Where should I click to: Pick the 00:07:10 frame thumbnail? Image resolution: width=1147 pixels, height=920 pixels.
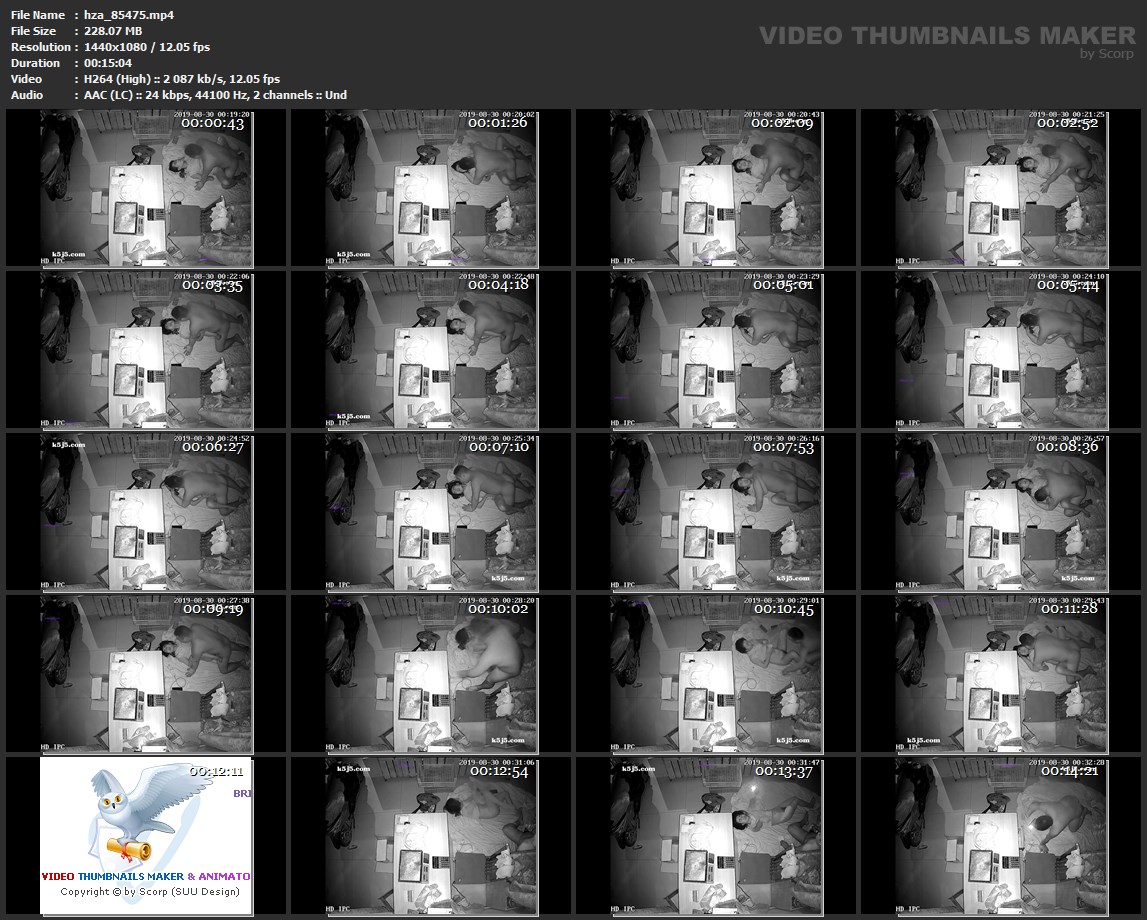tap(431, 512)
